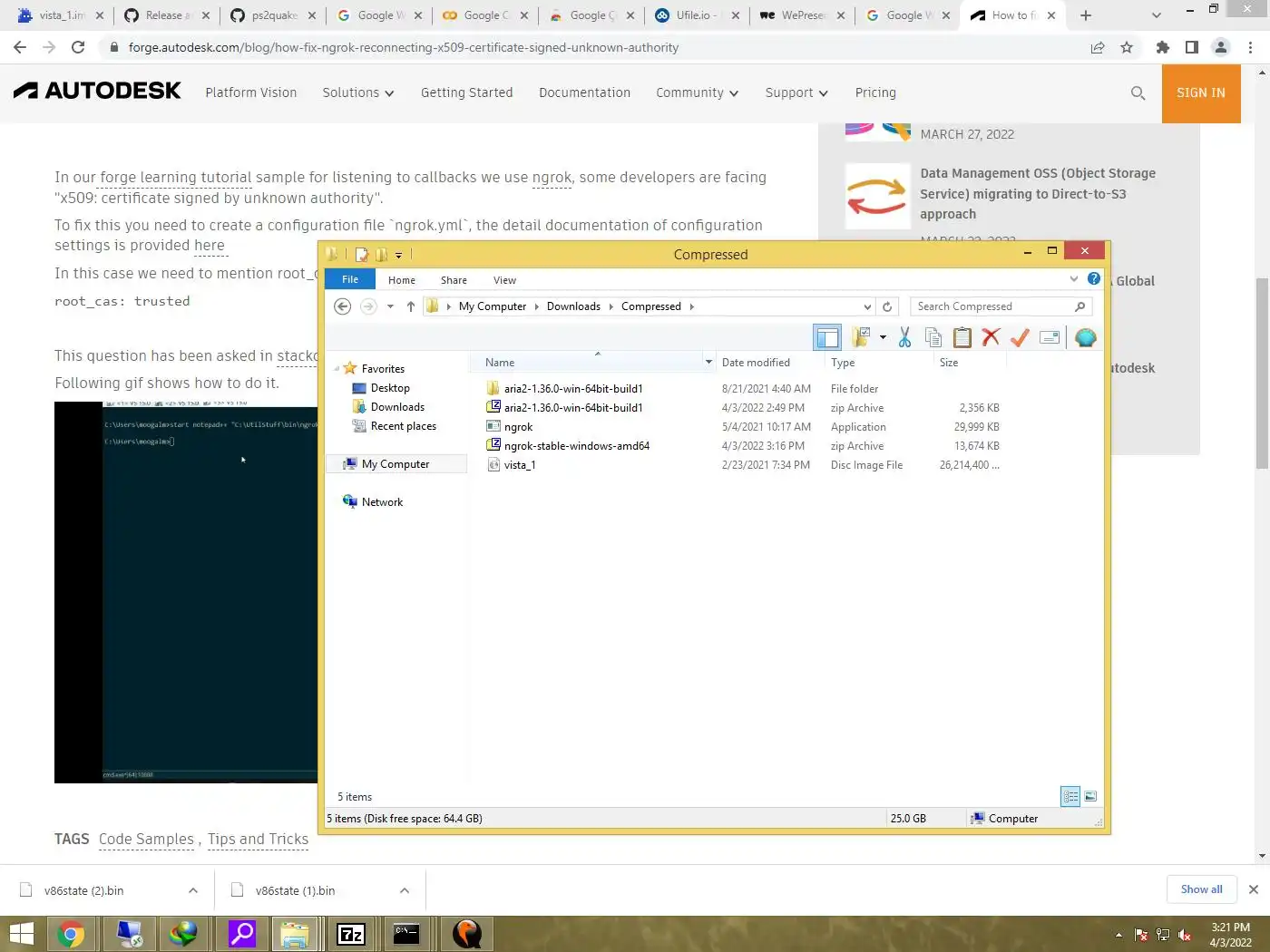
Task: Select My Computer in the navigation pane
Action: click(396, 464)
